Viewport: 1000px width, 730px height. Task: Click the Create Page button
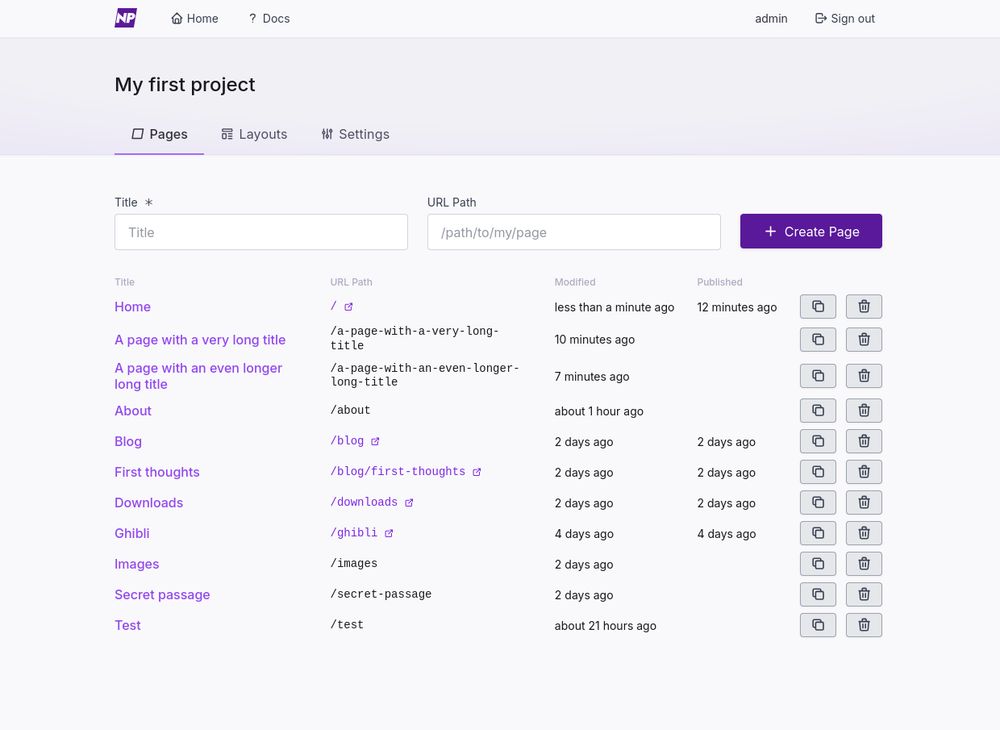point(811,231)
